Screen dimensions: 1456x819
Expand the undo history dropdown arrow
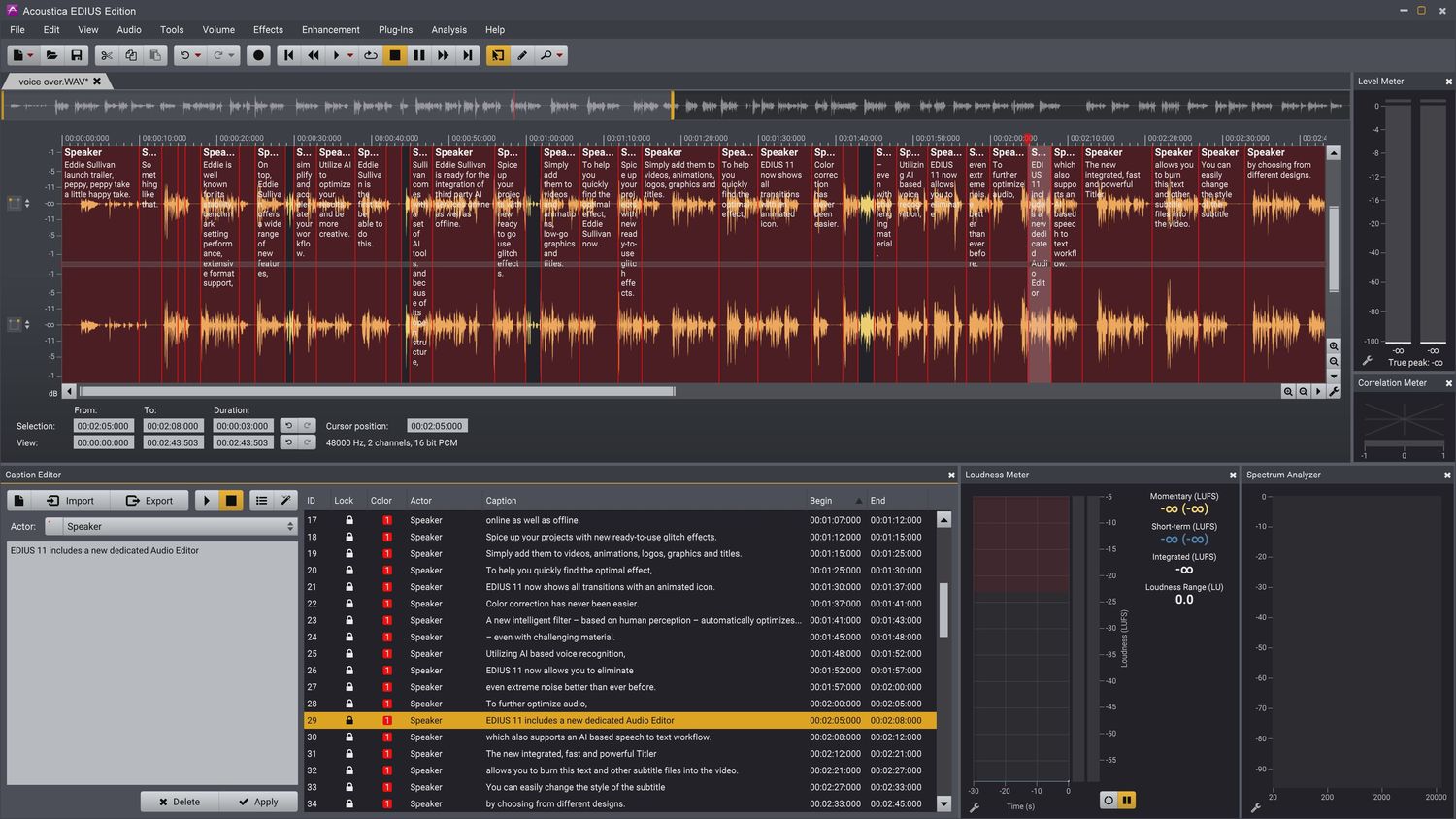click(198, 55)
